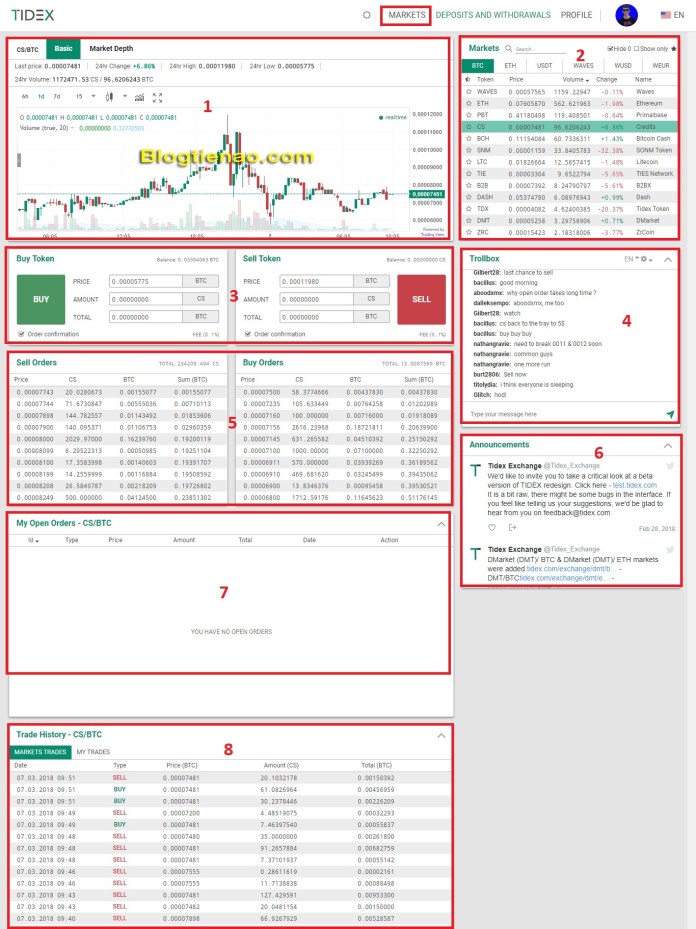Like the first Tidex announcement tweet
Screen dimensions: 696x929
point(492,527)
